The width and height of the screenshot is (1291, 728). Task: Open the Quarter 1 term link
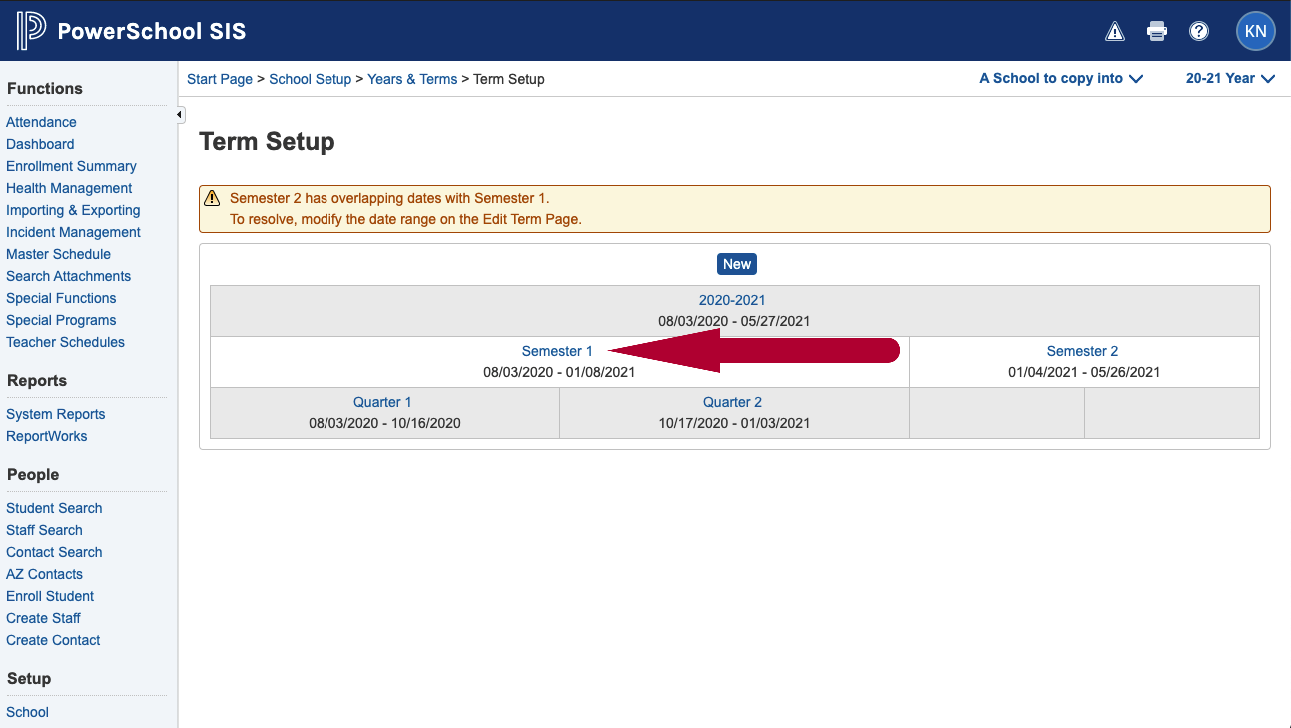pos(382,402)
